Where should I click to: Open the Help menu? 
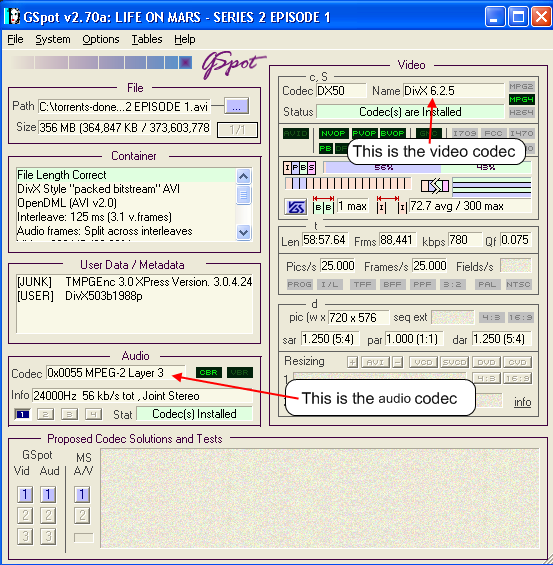point(184,39)
